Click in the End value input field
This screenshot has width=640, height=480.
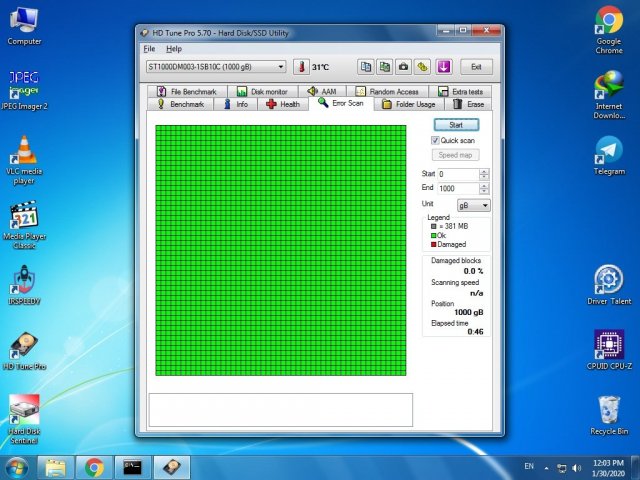(x=456, y=188)
